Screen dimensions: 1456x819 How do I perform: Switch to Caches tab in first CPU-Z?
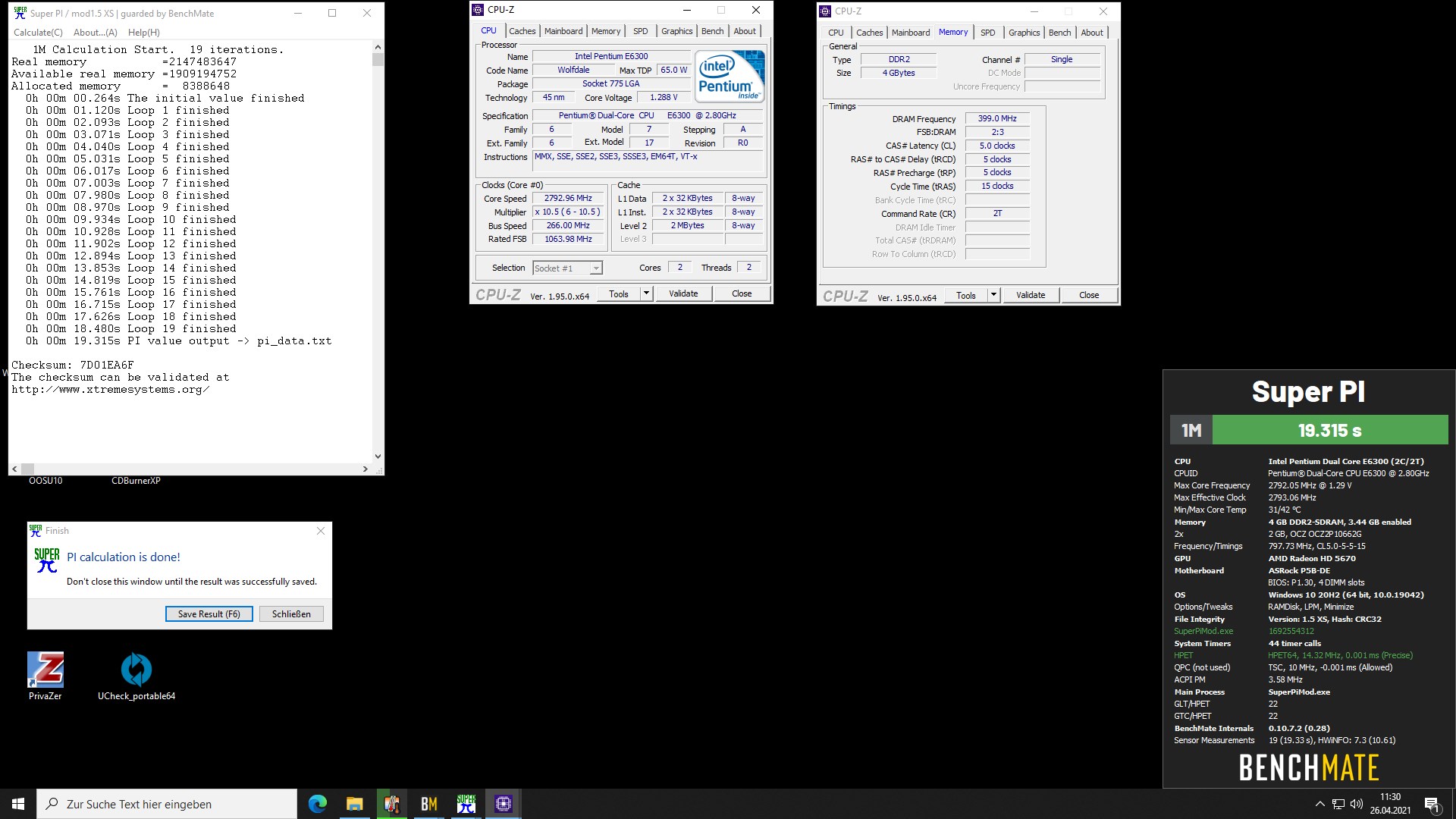[522, 31]
